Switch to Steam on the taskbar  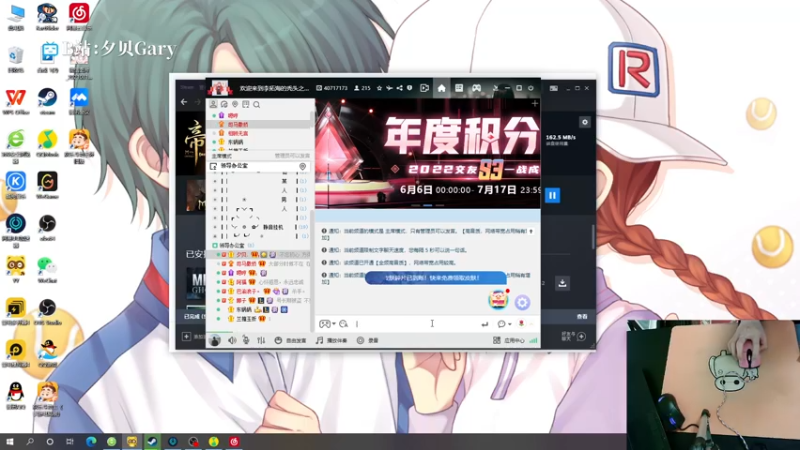[152, 441]
